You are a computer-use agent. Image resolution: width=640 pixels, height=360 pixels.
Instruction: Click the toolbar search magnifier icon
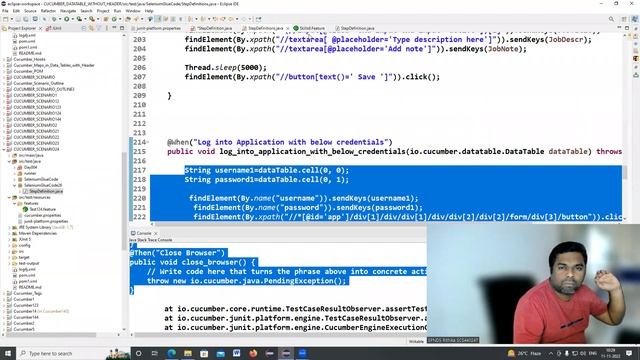(611, 19)
